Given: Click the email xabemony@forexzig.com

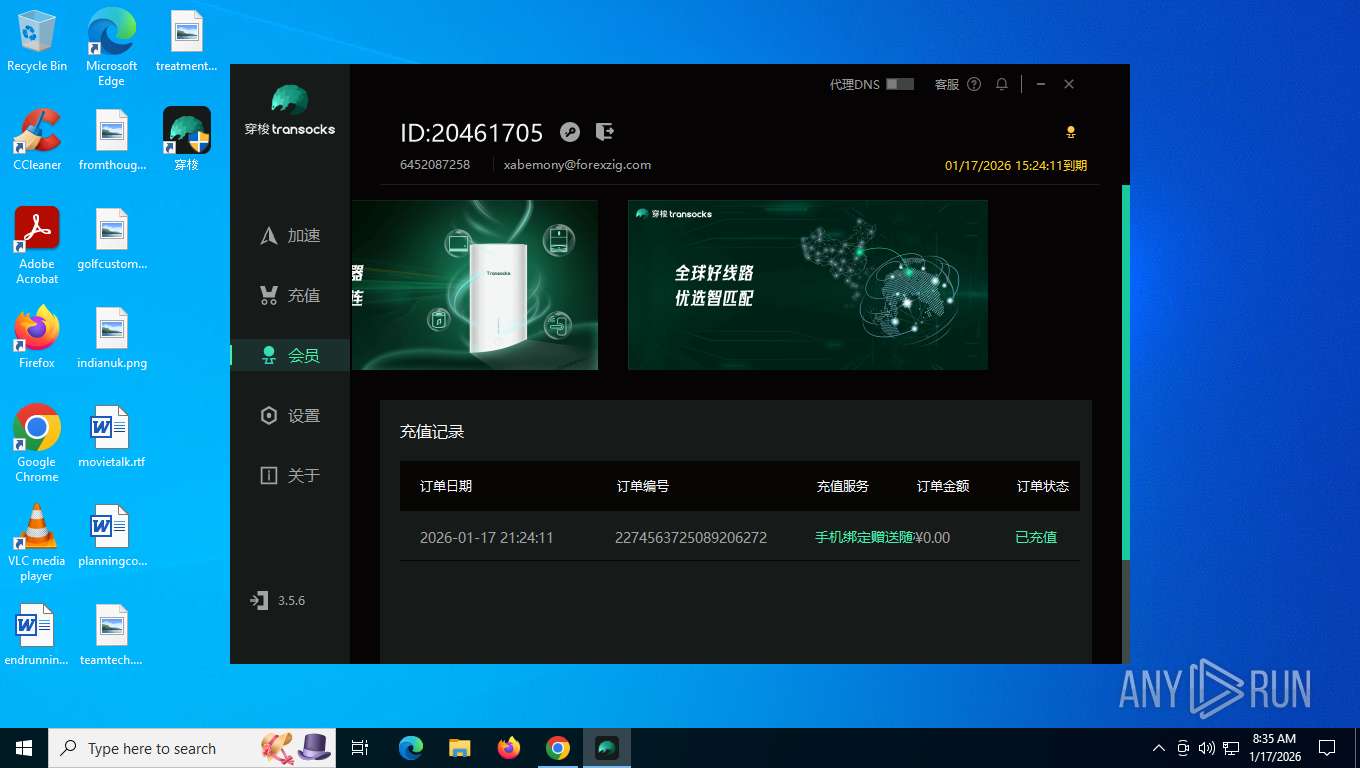Looking at the screenshot, I should tap(577, 164).
